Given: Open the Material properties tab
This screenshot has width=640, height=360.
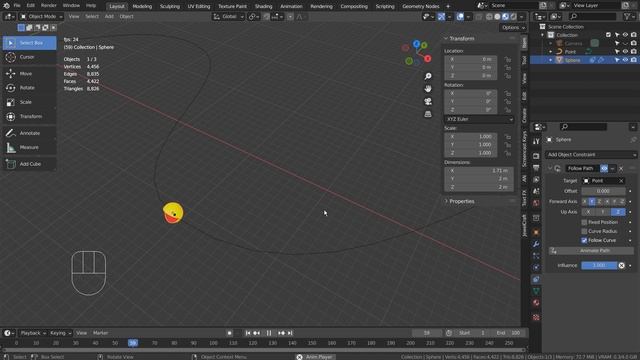Looking at the screenshot, I should (536, 303).
